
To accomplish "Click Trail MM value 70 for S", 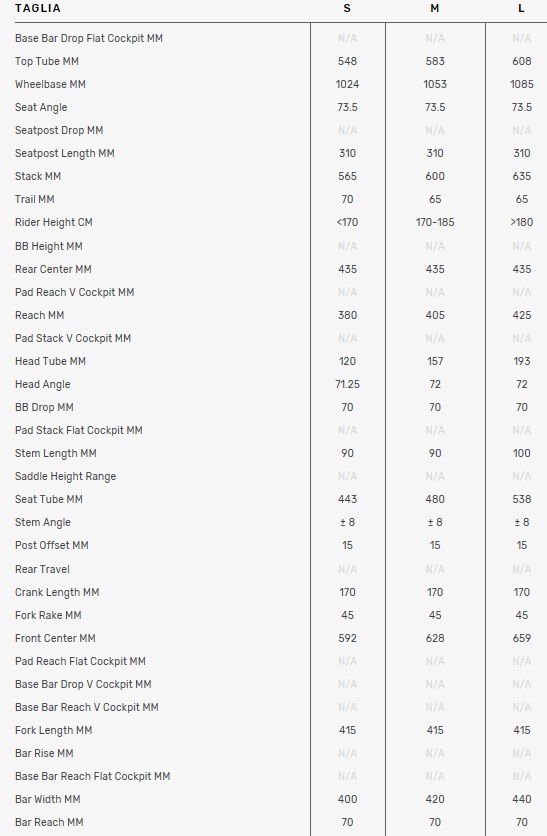I will [348, 199].
